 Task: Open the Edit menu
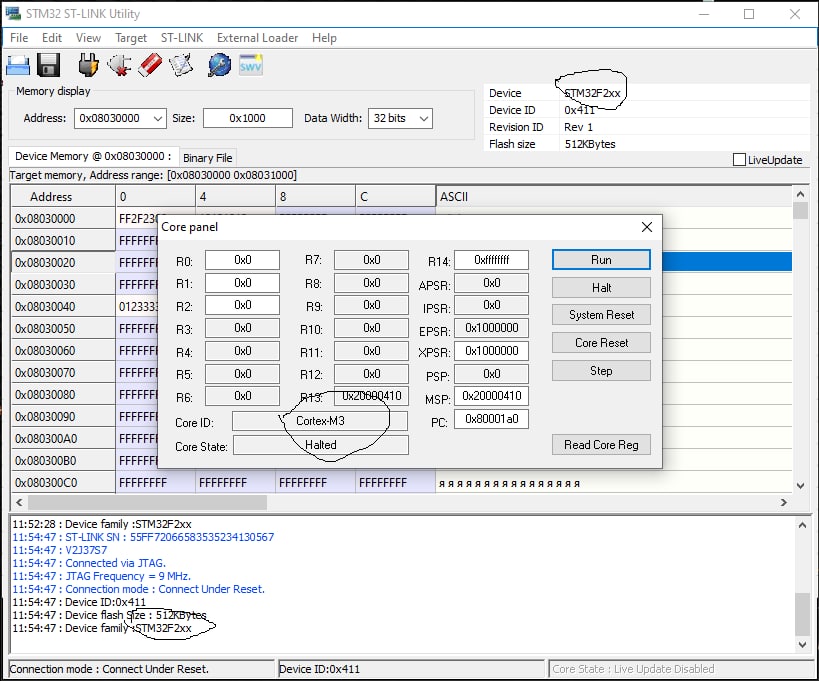coord(52,38)
